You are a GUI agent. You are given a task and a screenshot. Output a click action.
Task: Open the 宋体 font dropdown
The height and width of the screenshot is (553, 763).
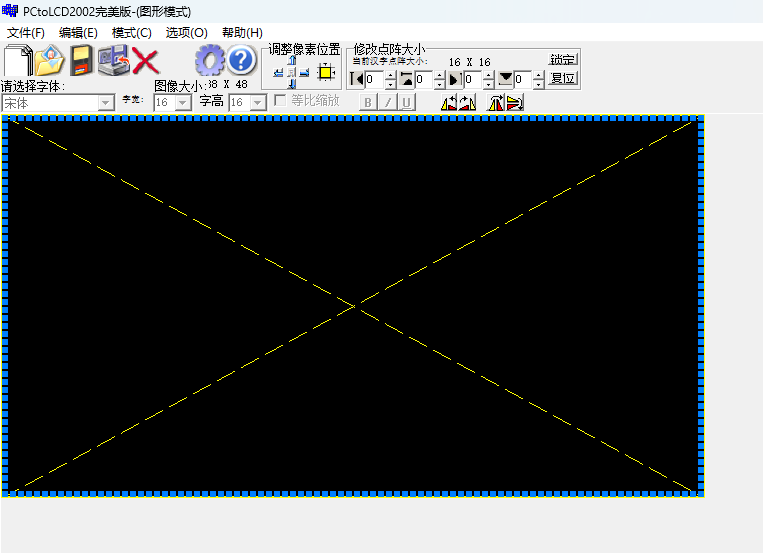click(105, 103)
